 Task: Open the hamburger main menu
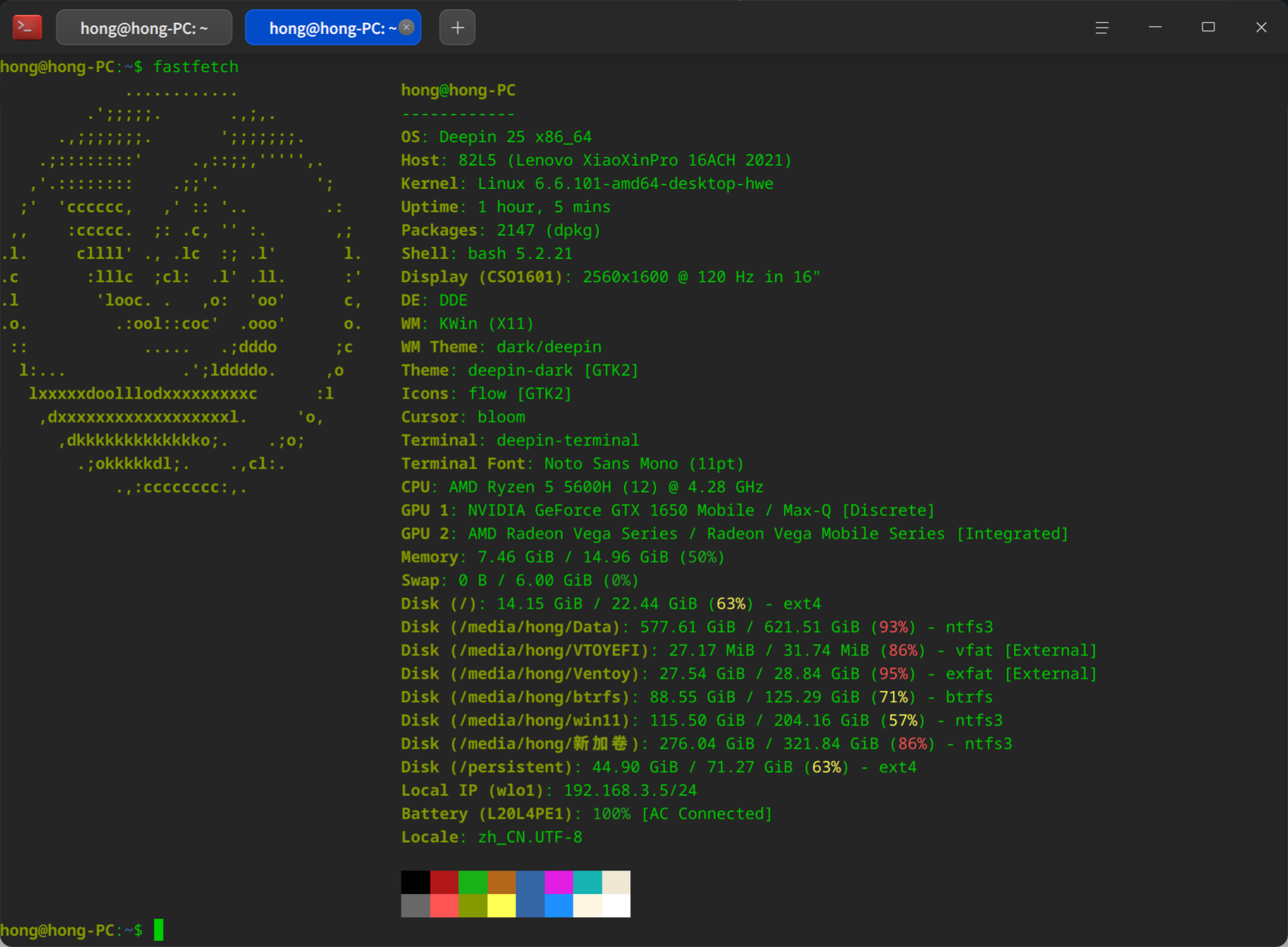1102,28
